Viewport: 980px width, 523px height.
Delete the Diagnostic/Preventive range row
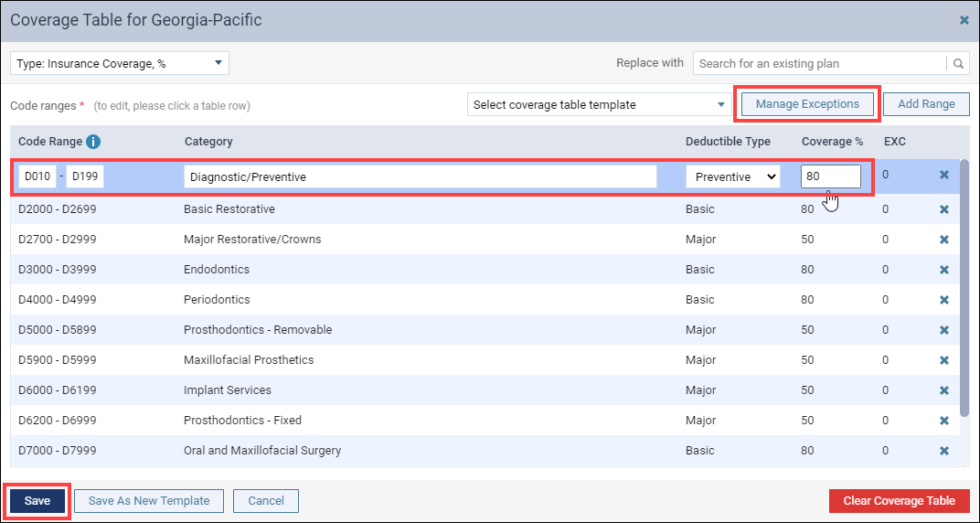[943, 176]
